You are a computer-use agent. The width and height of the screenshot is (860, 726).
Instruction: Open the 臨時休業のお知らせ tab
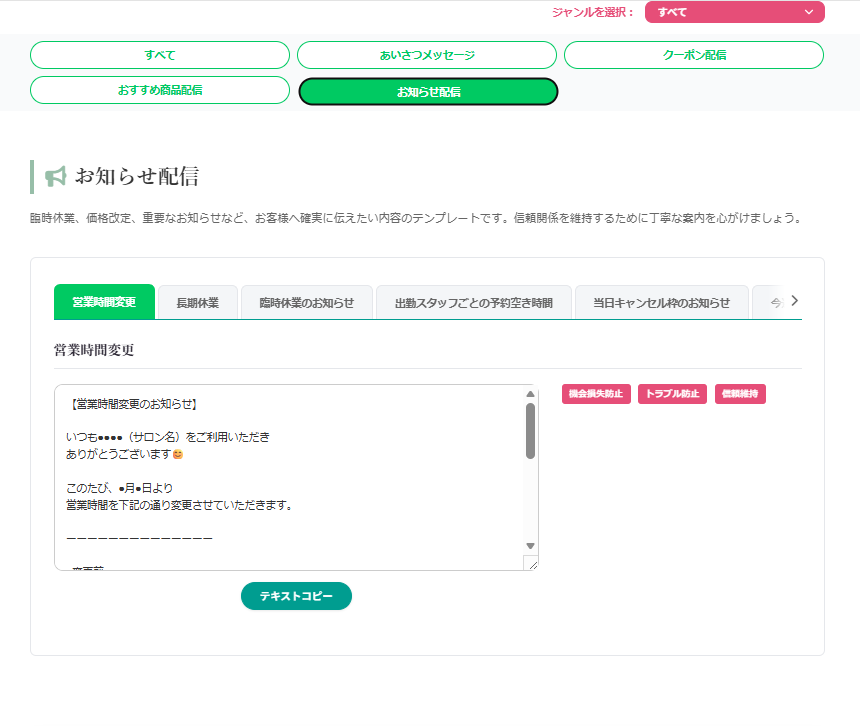(307, 302)
